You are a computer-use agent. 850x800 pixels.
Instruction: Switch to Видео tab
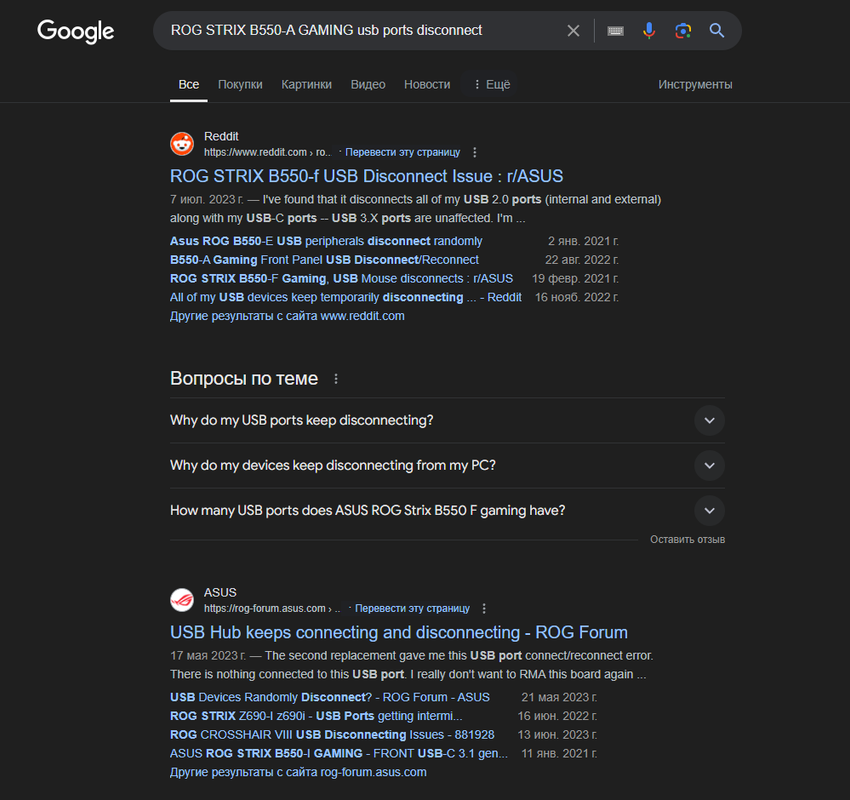[368, 85]
